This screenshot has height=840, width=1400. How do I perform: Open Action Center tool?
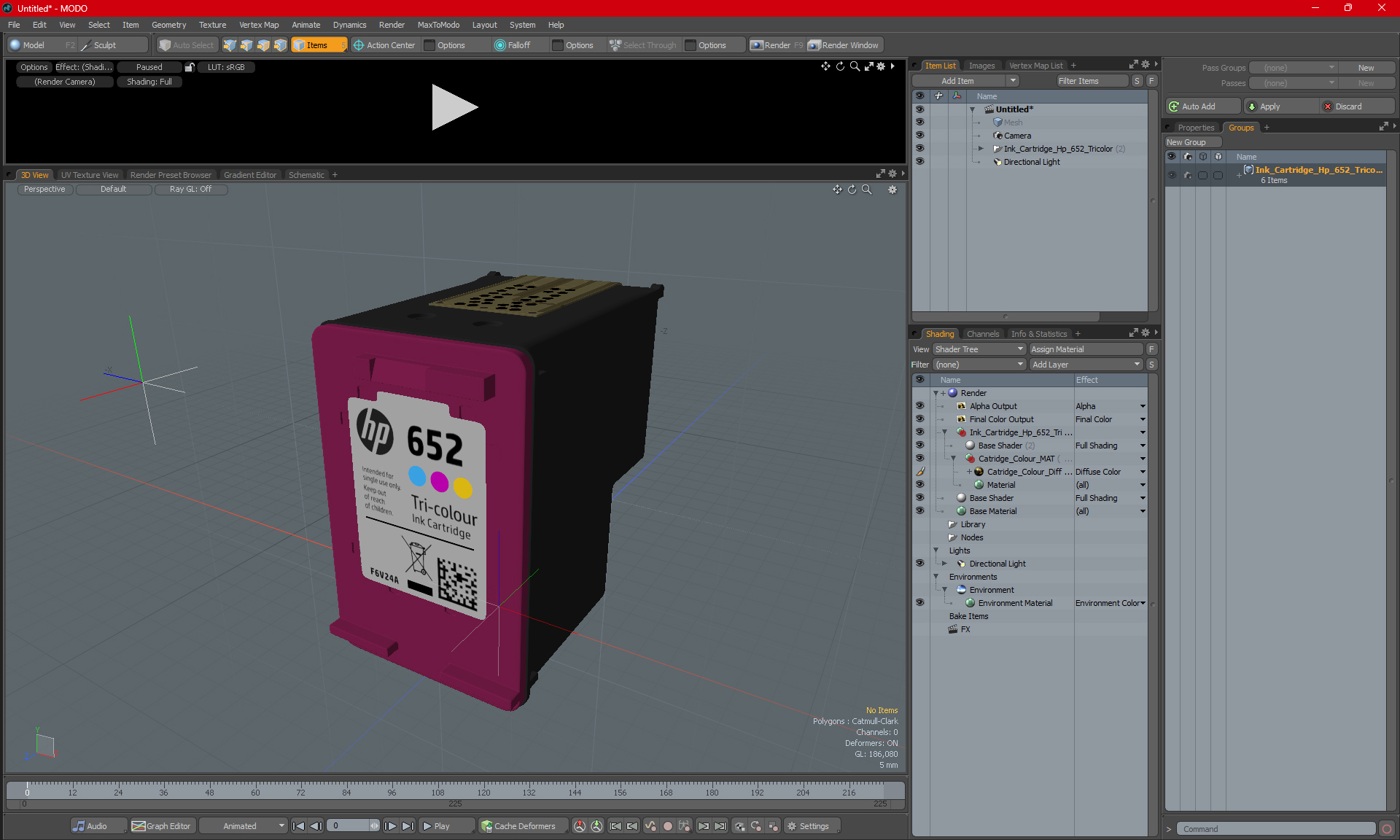click(x=384, y=45)
